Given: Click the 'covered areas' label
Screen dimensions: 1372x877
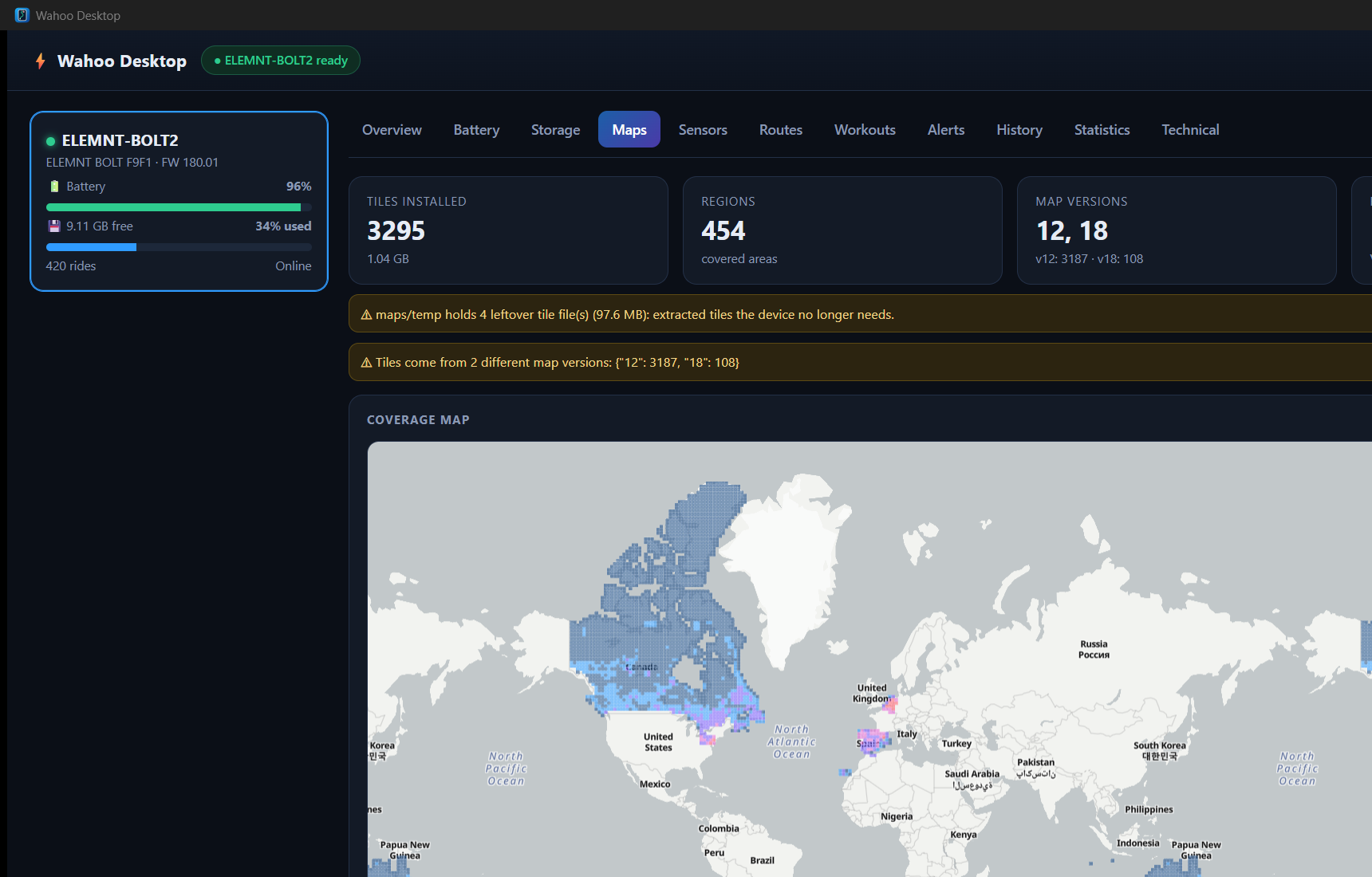Looking at the screenshot, I should [739, 259].
